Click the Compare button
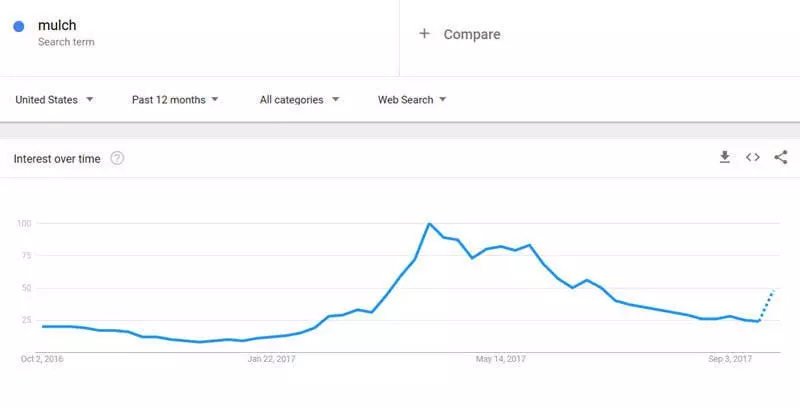 (460, 34)
